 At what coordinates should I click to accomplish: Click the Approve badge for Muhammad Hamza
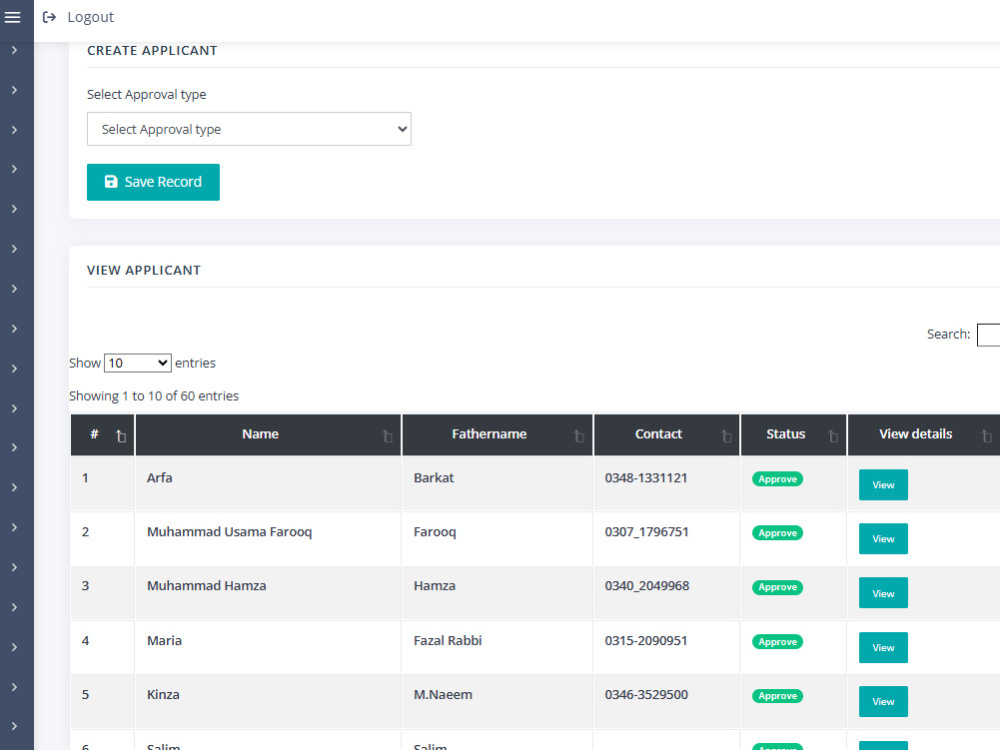(777, 587)
